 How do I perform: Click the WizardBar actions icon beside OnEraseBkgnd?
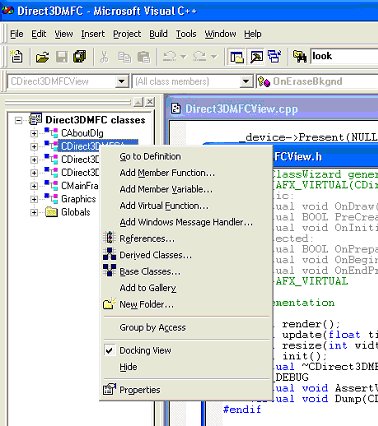[264, 81]
